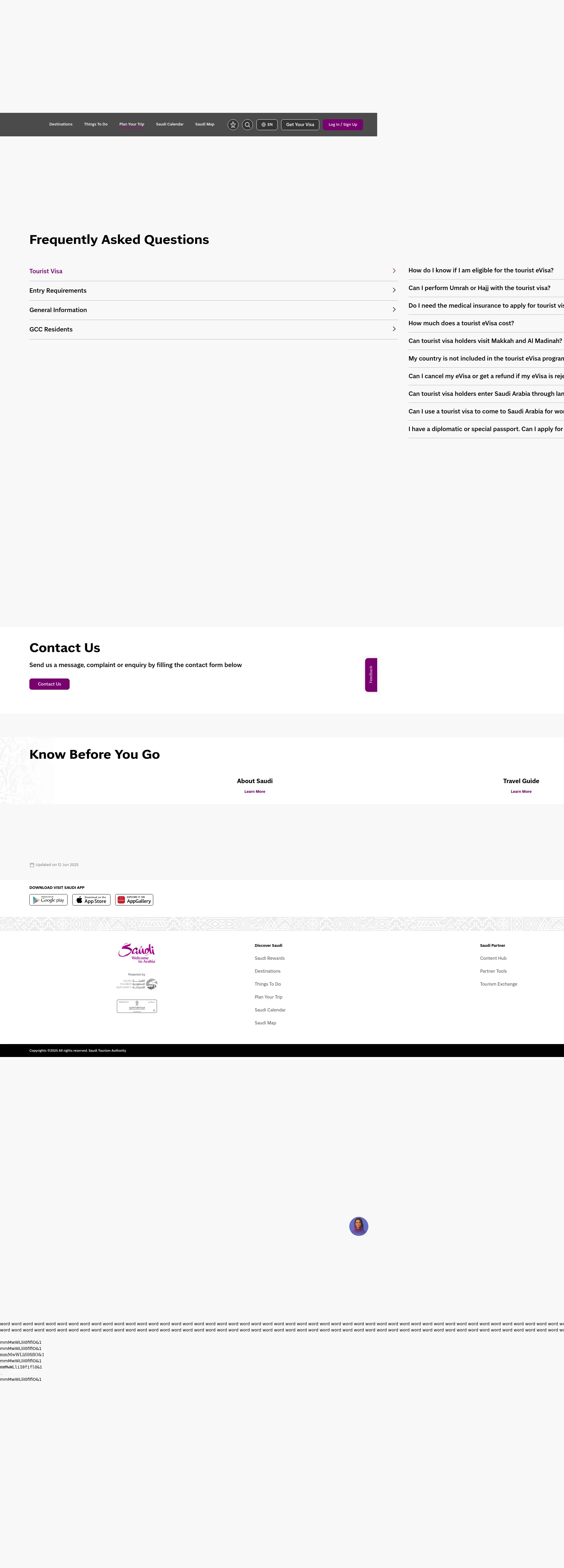Click the Google Play download badge
Image resolution: width=564 pixels, height=1568 pixels.
pos(49,900)
